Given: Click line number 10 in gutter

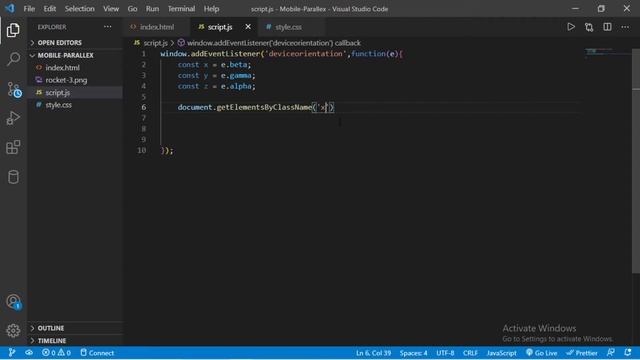Looking at the screenshot, I should click(x=142, y=150).
